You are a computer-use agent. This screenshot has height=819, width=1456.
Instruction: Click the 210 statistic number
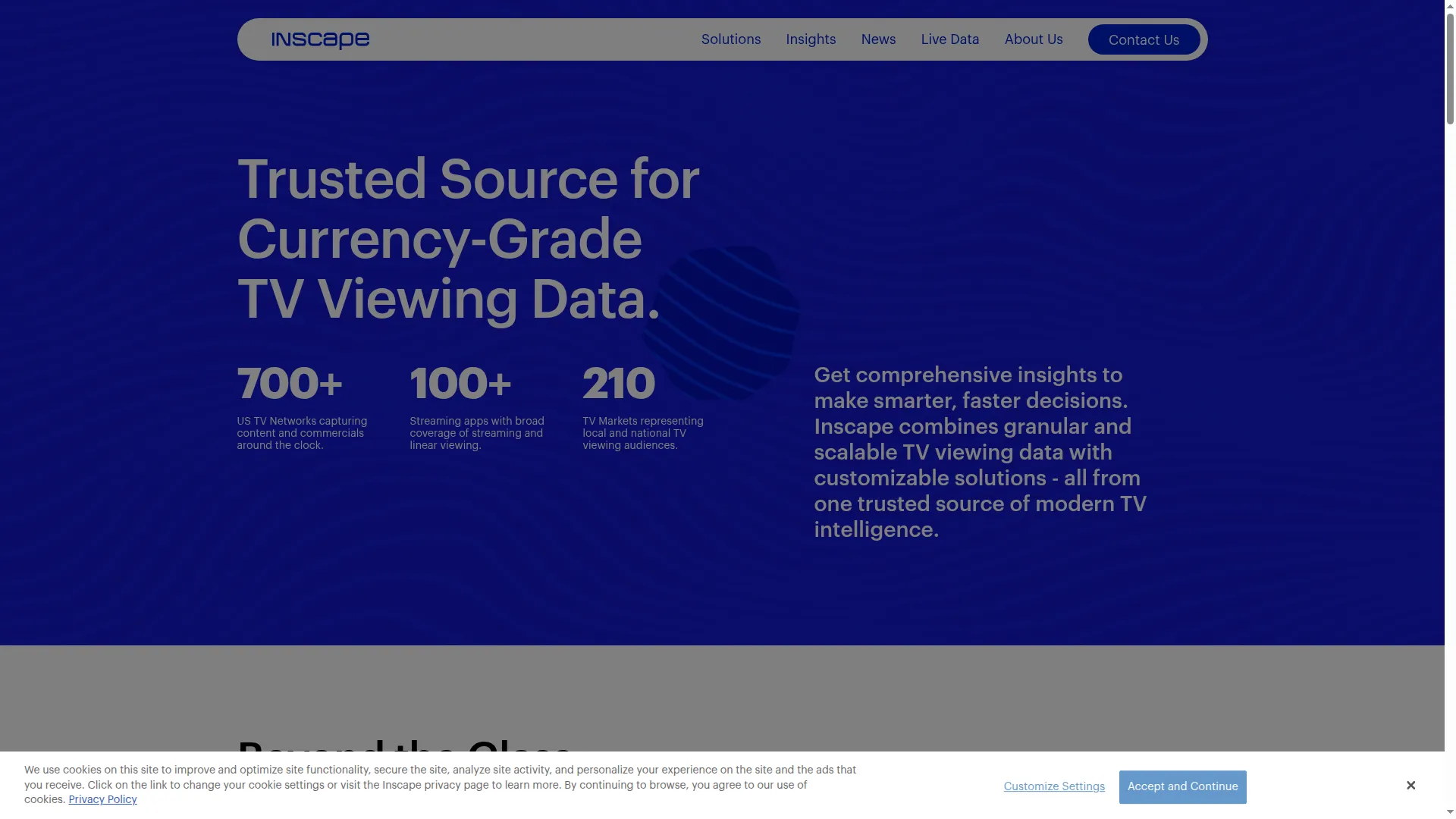618,383
